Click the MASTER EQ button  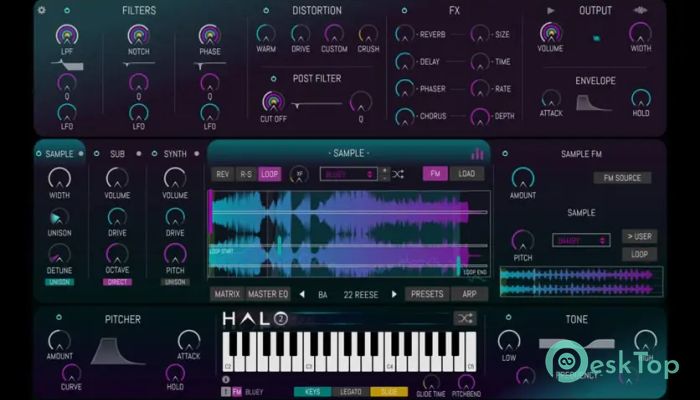(x=268, y=294)
